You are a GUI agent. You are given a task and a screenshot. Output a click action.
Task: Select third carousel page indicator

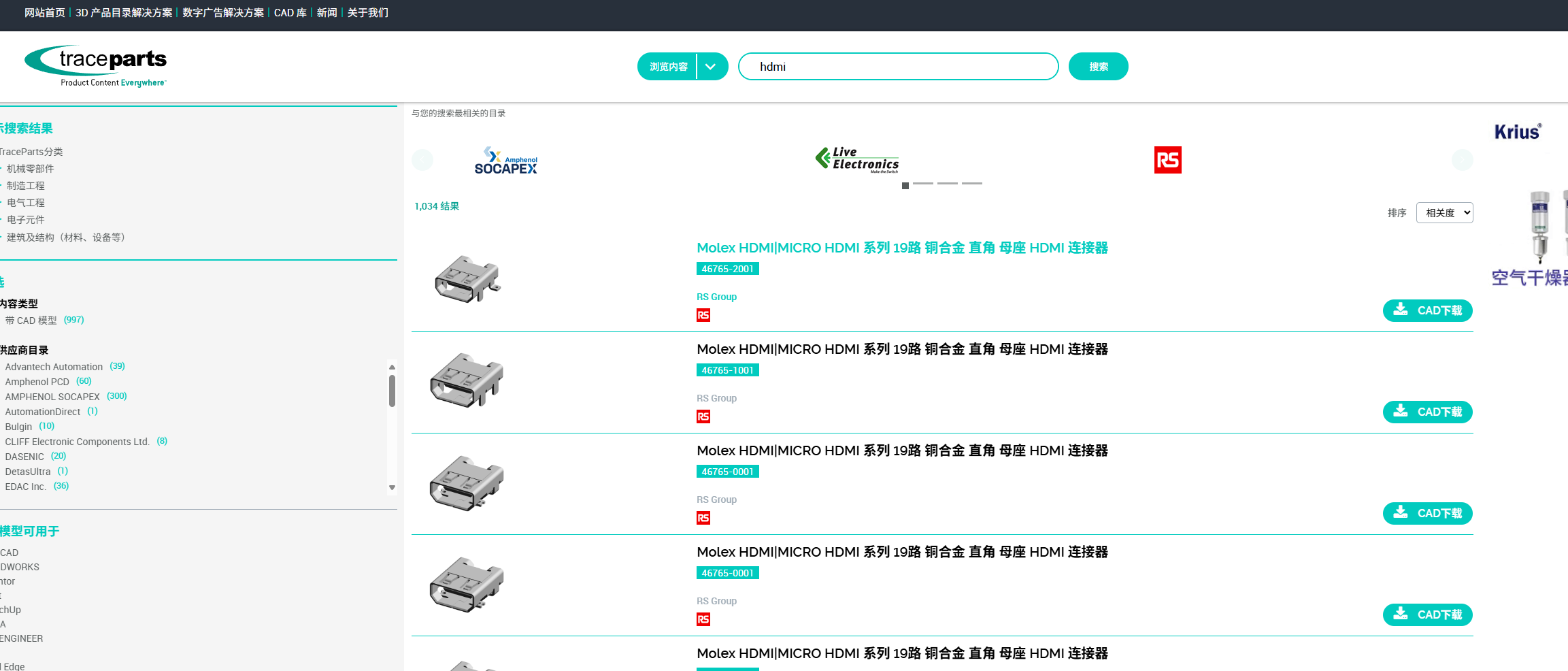click(x=948, y=184)
